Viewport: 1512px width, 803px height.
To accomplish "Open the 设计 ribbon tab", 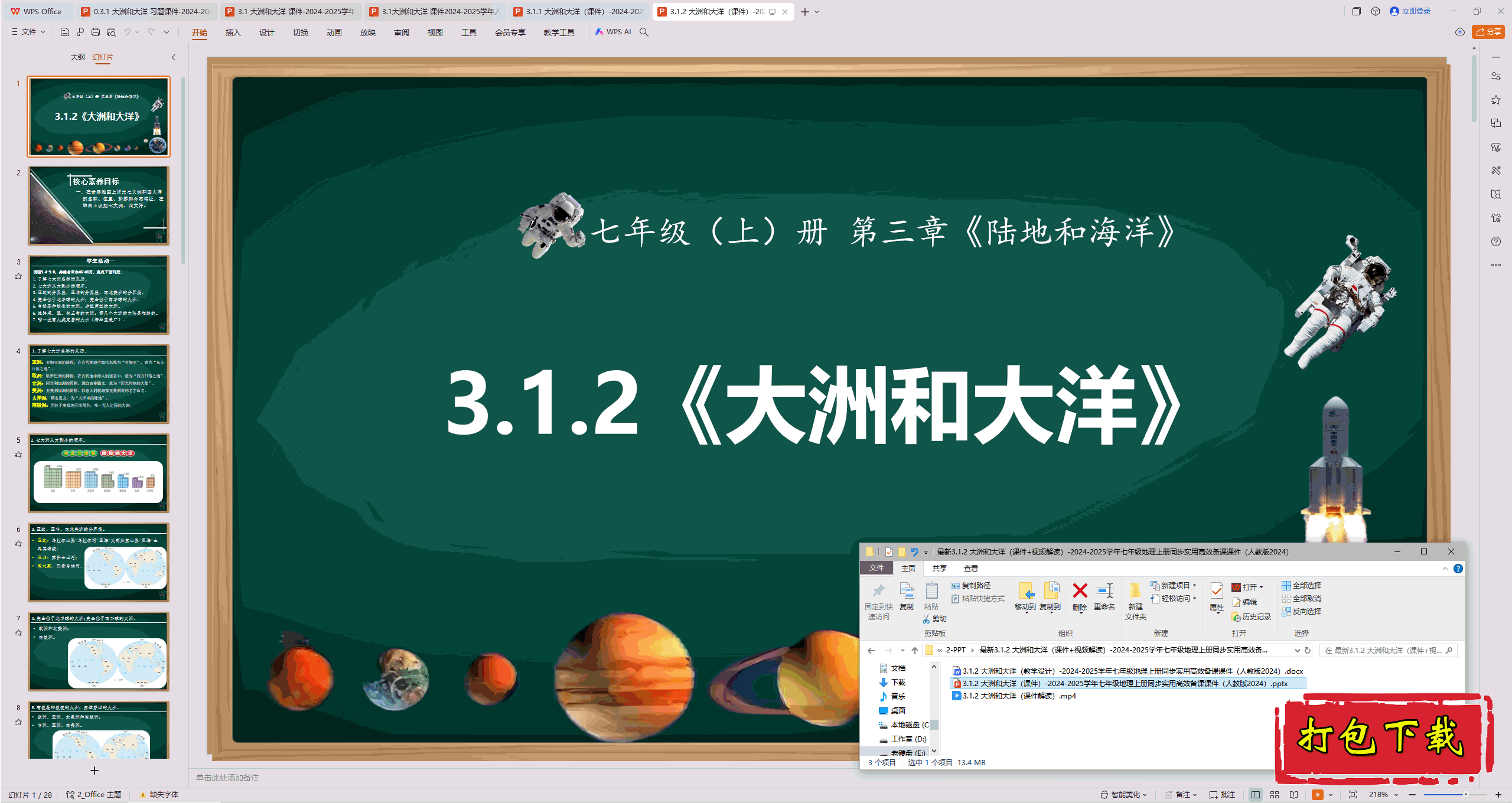I will point(267,32).
